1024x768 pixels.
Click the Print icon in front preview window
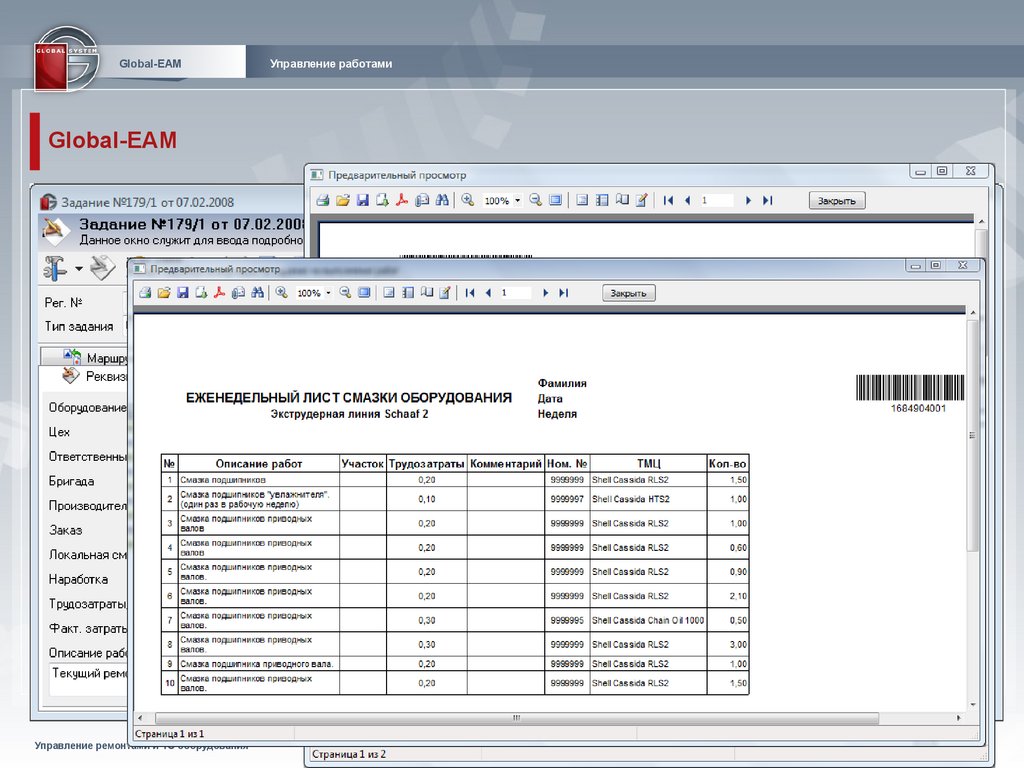point(144,293)
